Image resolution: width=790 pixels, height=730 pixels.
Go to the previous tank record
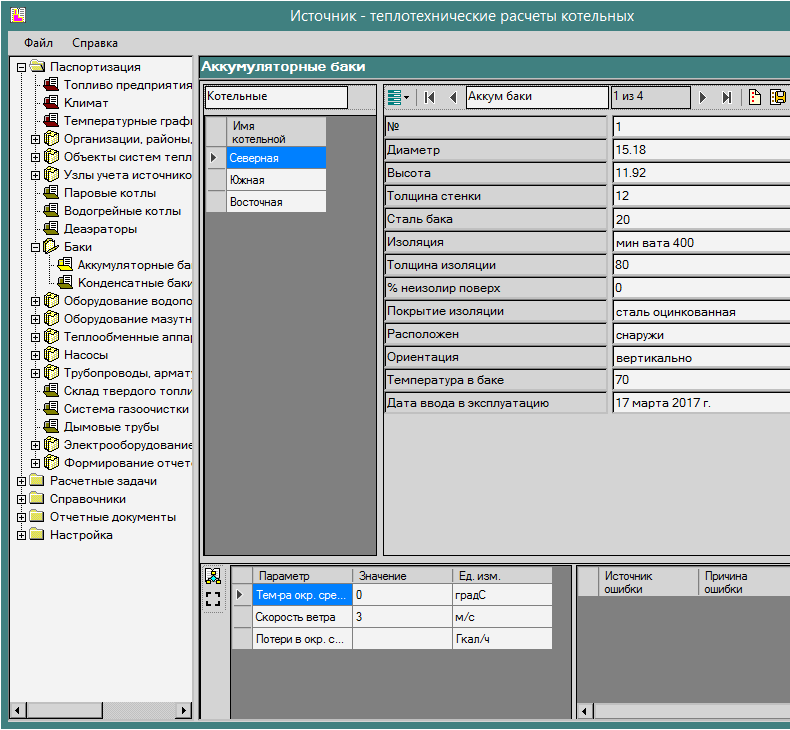click(x=452, y=97)
